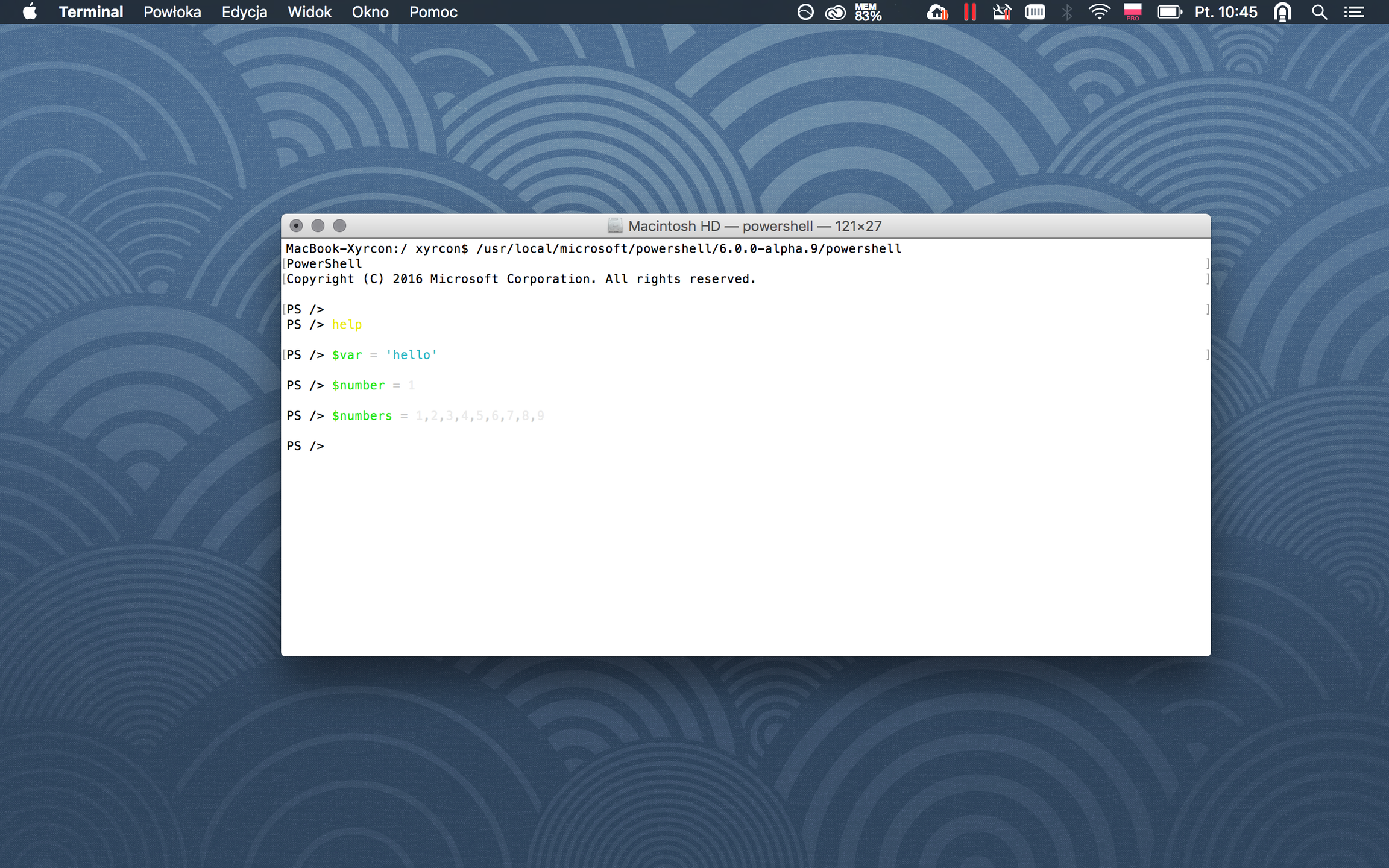
Task: Open the Polish flag PRO input source menu
Action: click(x=1132, y=12)
